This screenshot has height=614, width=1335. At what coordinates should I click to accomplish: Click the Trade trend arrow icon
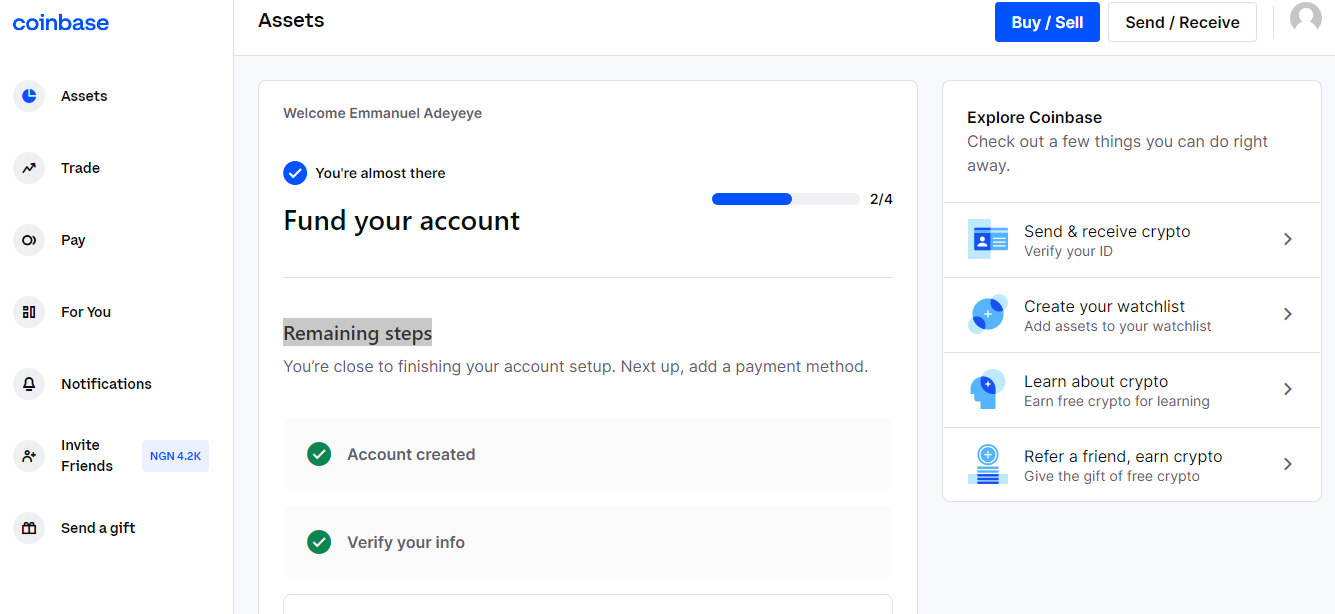29,168
